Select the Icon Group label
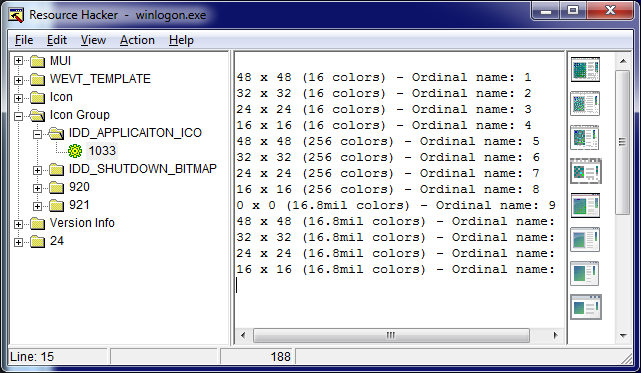Viewport: 641px width, 373px height. [80, 115]
